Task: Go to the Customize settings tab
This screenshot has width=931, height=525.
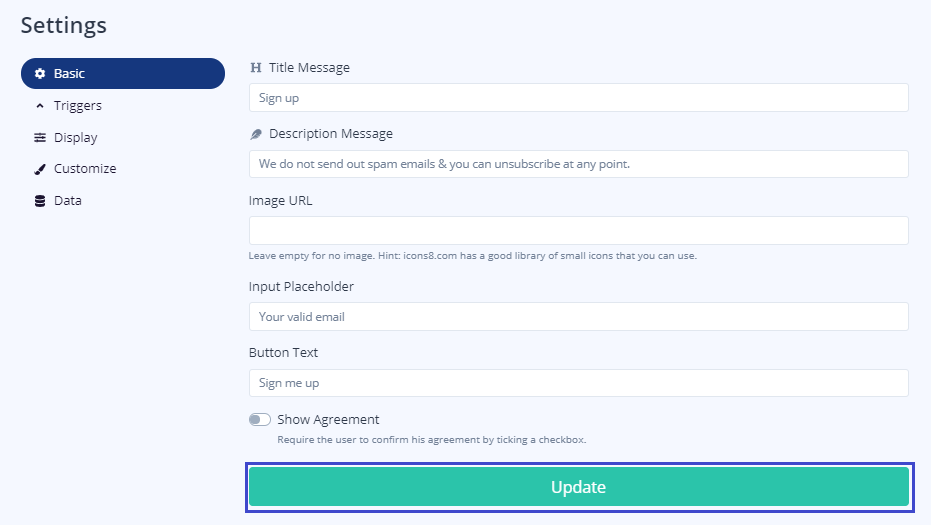Action: 85,169
